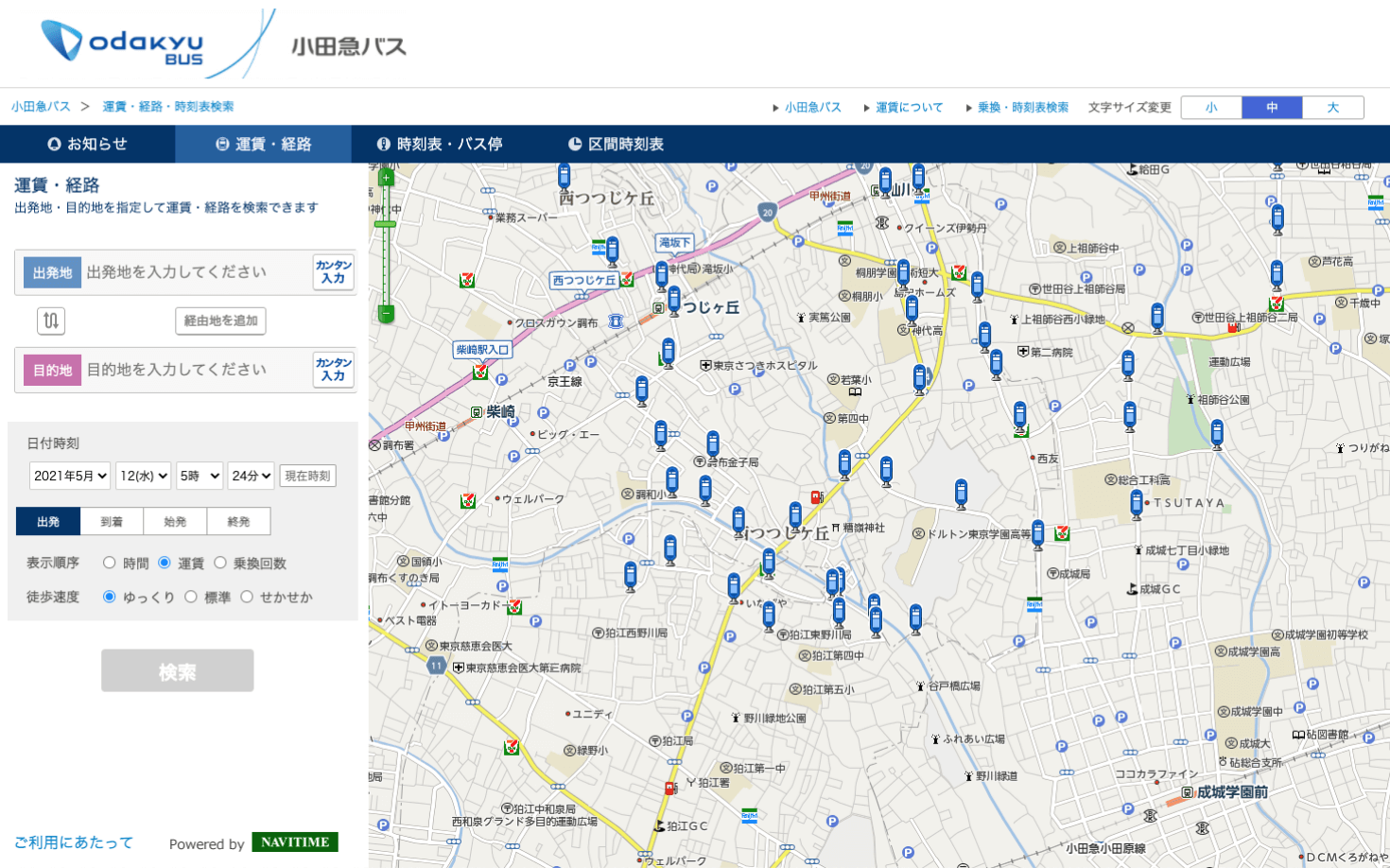Select the bus stop marker labeled 柴崎駅入口
The image size is (1390, 868).
(483, 350)
